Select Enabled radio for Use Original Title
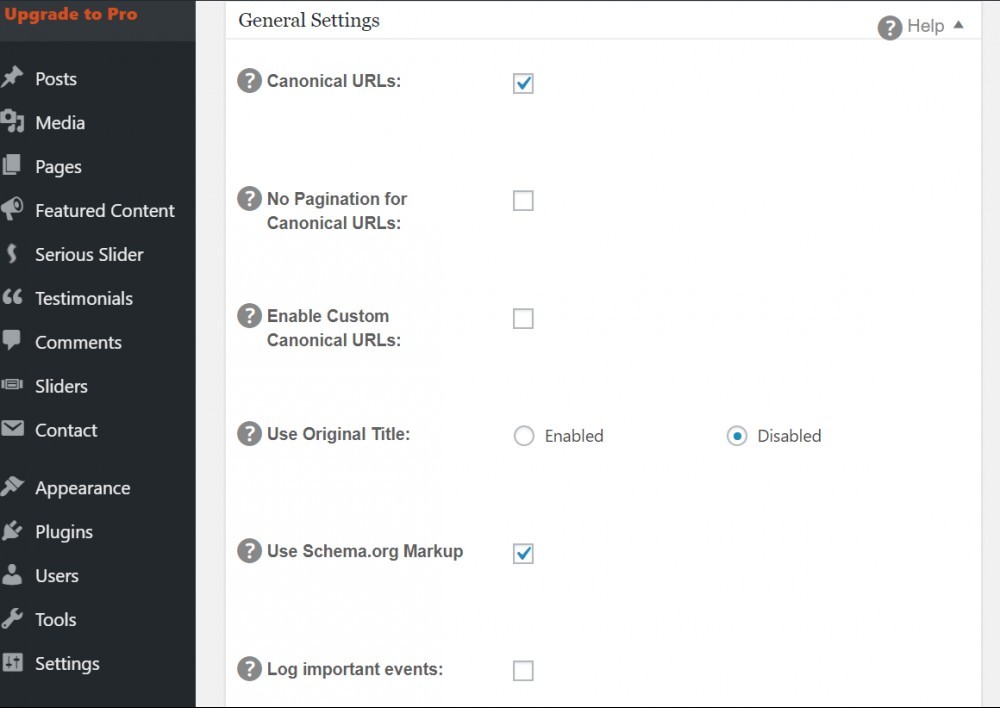Viewport: 1000px width, 708px height. pyautogui.click(x=524, y=436)
